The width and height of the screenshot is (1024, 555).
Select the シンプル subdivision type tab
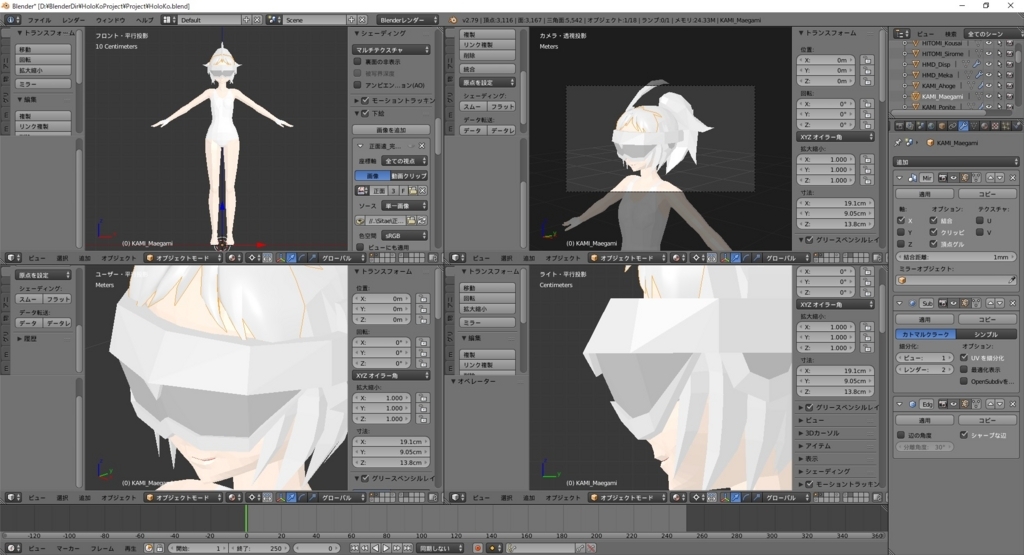[x=987, y=334]
